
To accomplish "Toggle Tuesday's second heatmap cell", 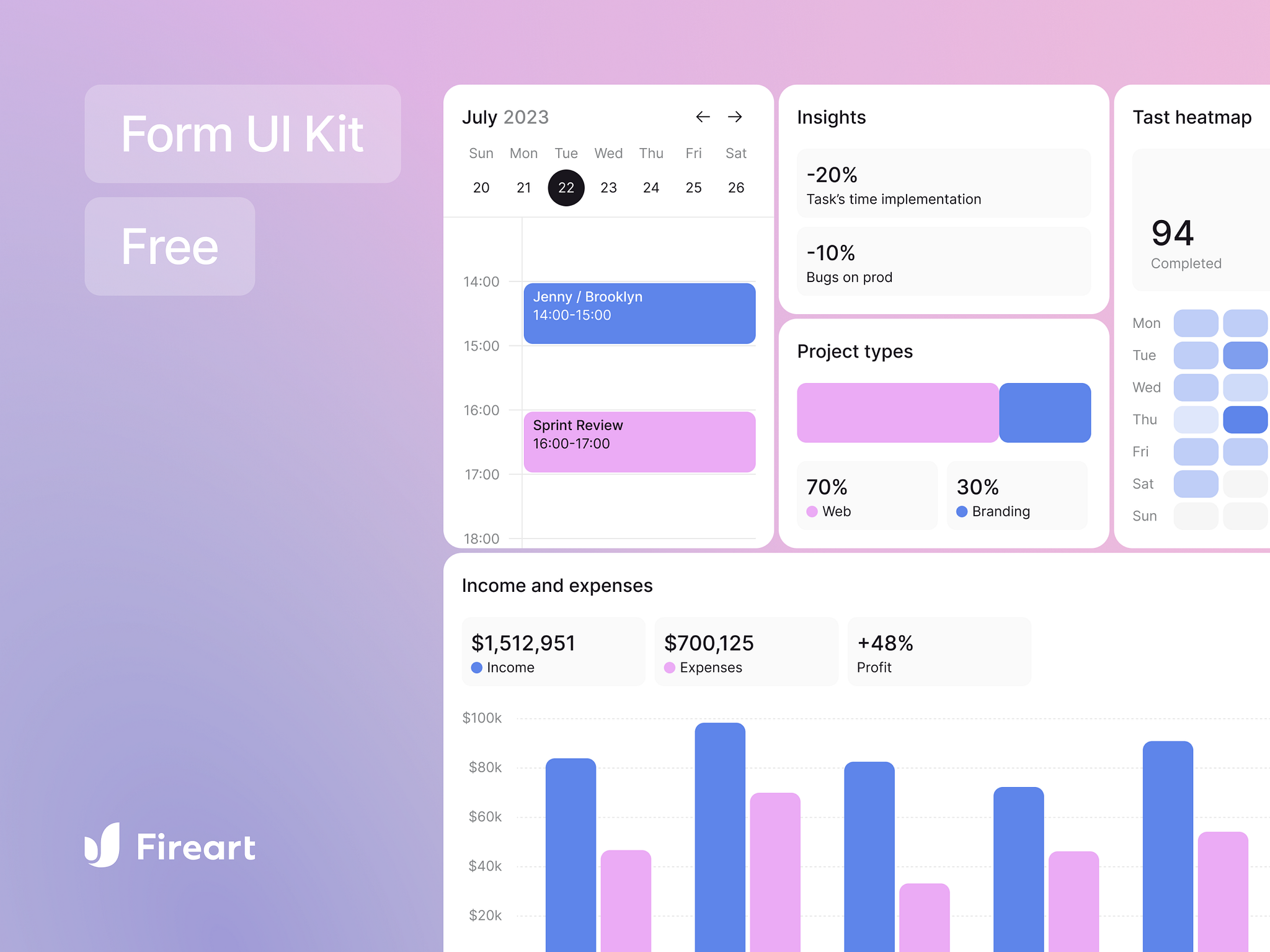I will pyautogui.click(x=1245, y=355).
